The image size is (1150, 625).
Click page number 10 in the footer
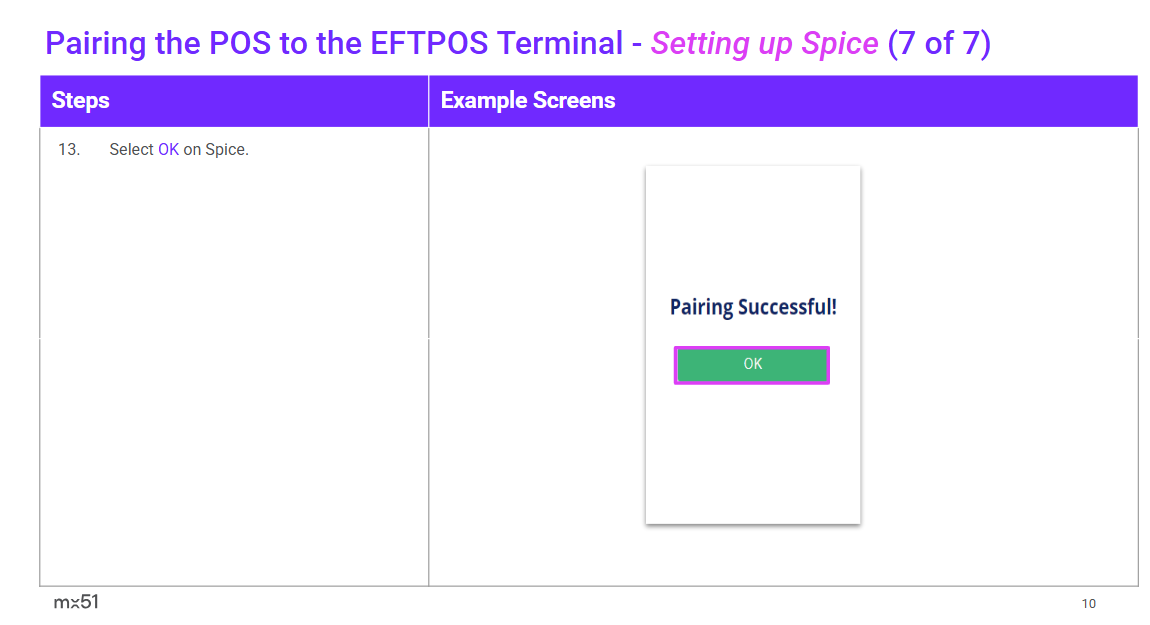point(1088,603)
